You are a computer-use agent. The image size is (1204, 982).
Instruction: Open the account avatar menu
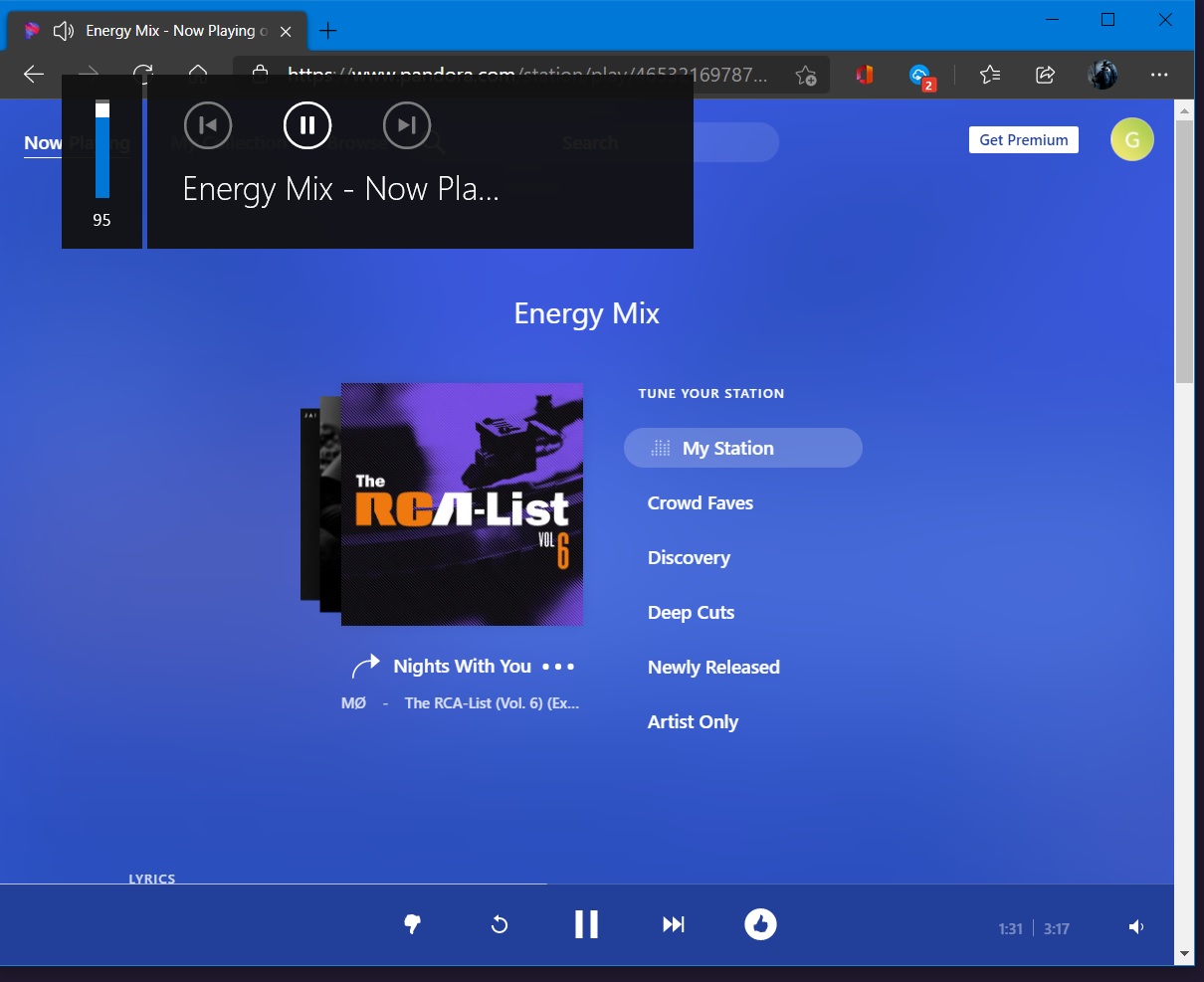[x=1131, y=139]
